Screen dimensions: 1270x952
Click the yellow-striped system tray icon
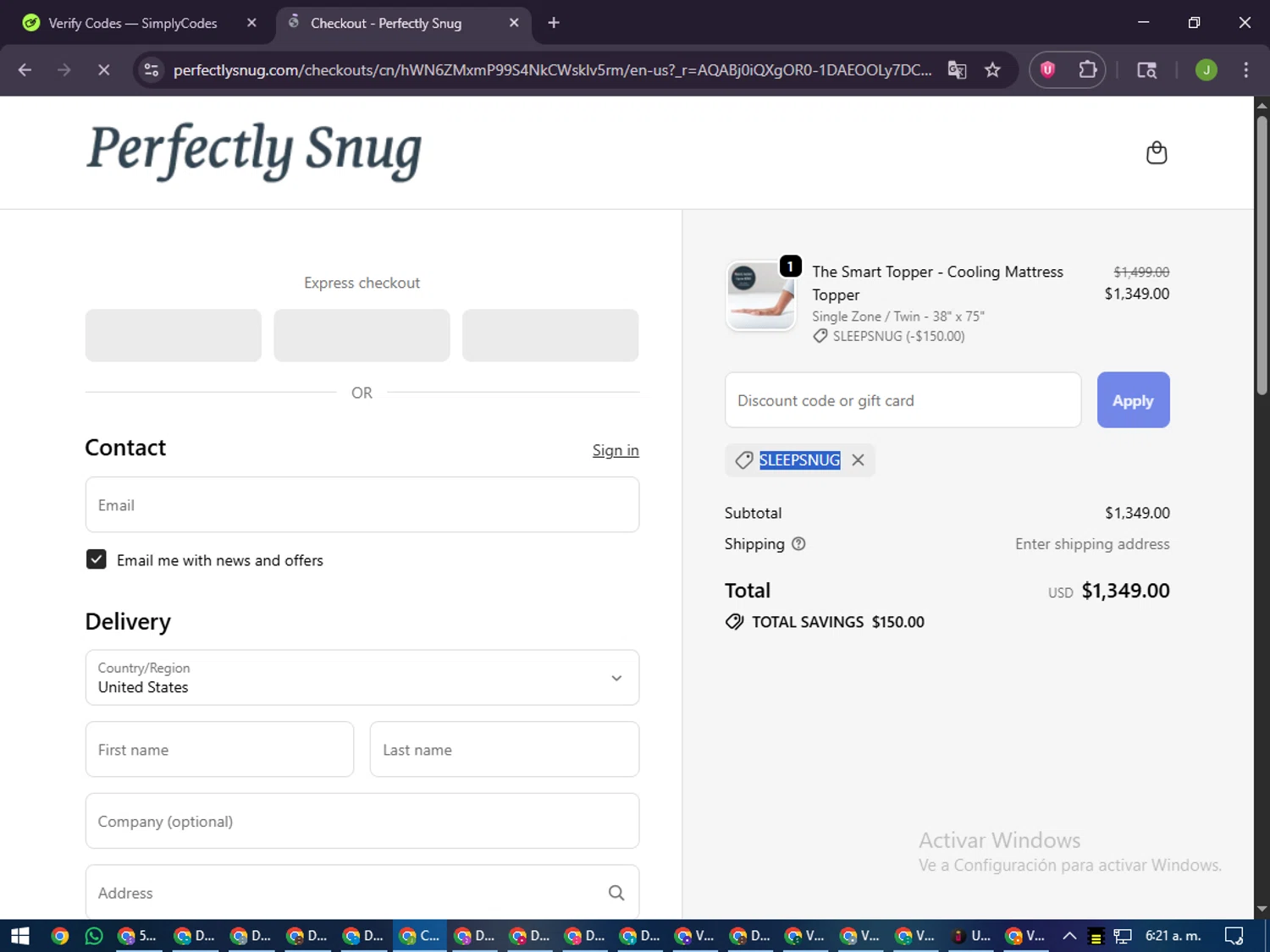[1096, 936]
